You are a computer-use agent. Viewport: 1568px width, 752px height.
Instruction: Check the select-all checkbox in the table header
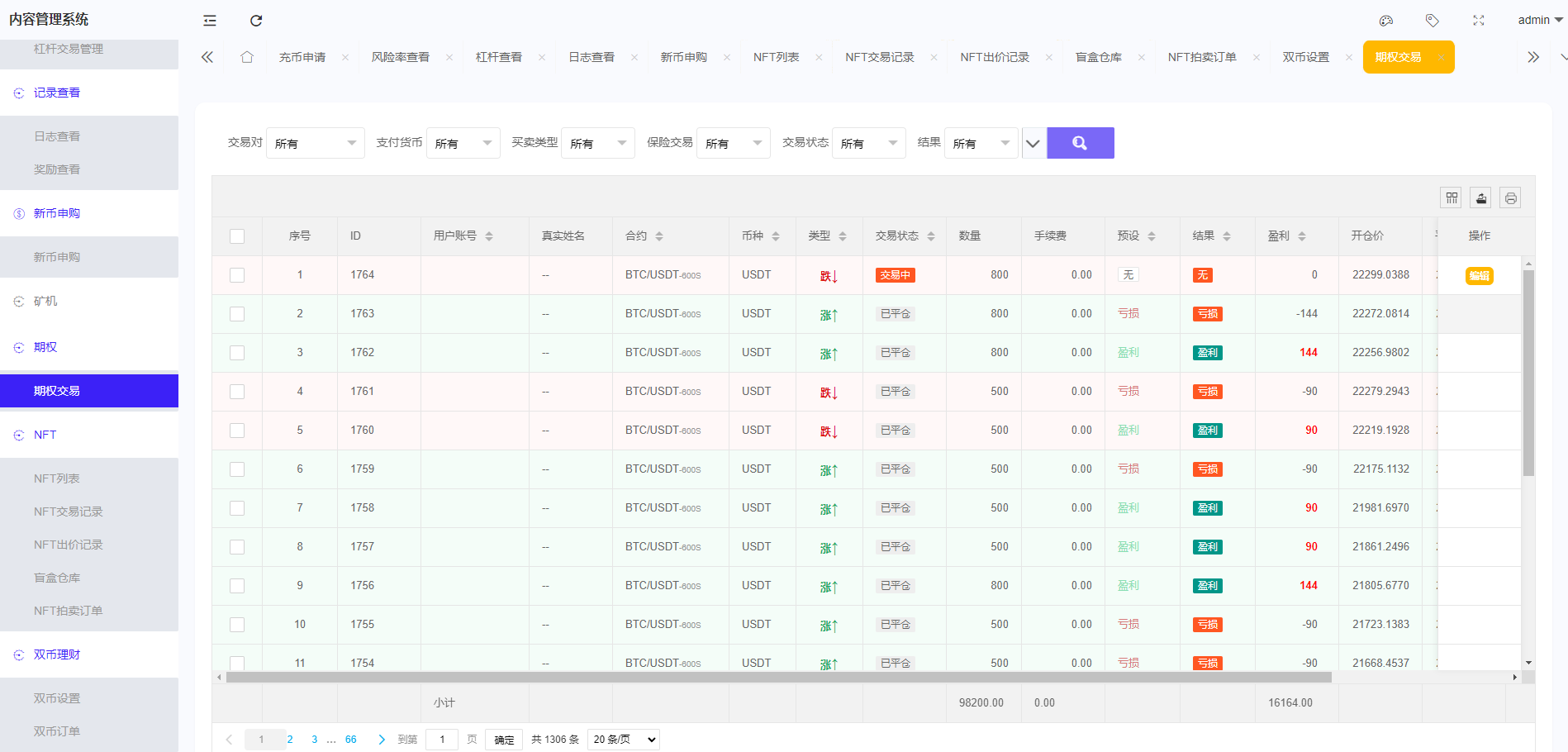click(x=237, y=236)
